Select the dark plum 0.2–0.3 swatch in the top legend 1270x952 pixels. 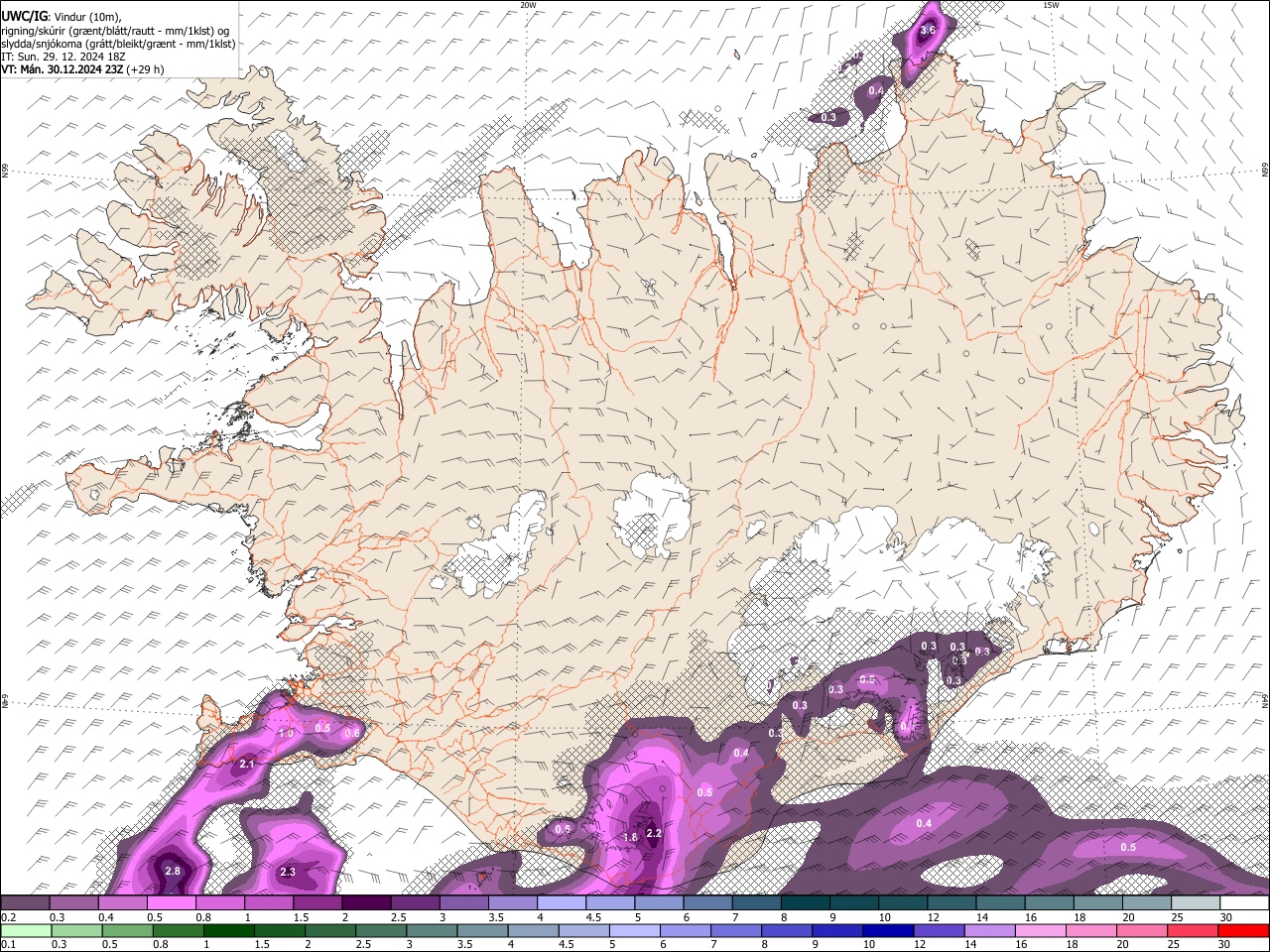(25, 903)
